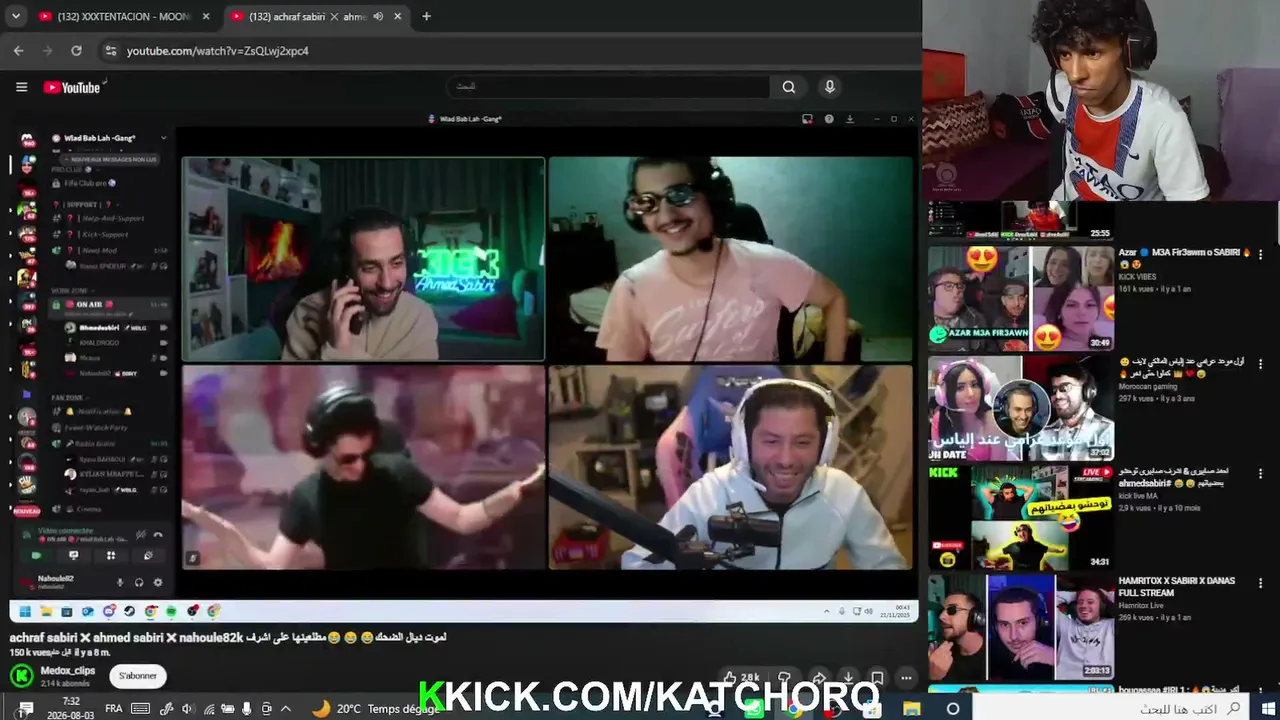The image size is (1280, 720).
Task: Show hidden system tray icons
Action: [x=286, y=708]
